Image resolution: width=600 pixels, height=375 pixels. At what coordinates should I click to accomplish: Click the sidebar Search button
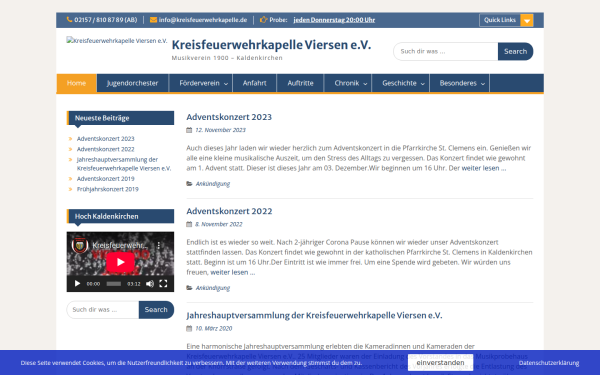pos(156,310)
